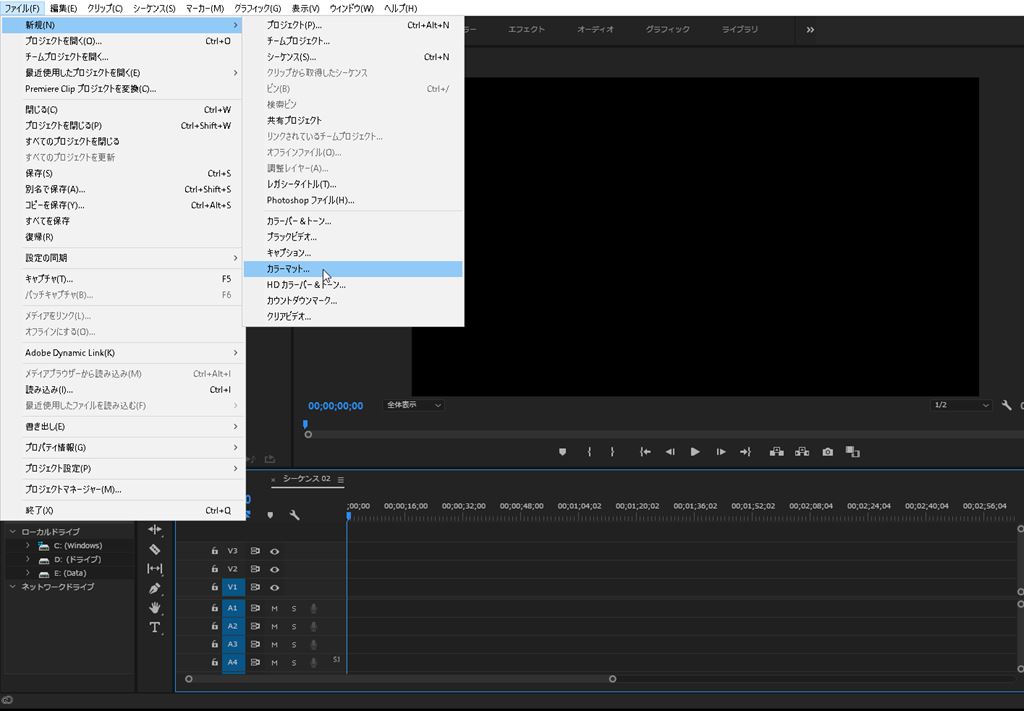Choose クリアビデオ... menu item
Image resolution: width=1024 pixels, height=711 pixels.
353,317
